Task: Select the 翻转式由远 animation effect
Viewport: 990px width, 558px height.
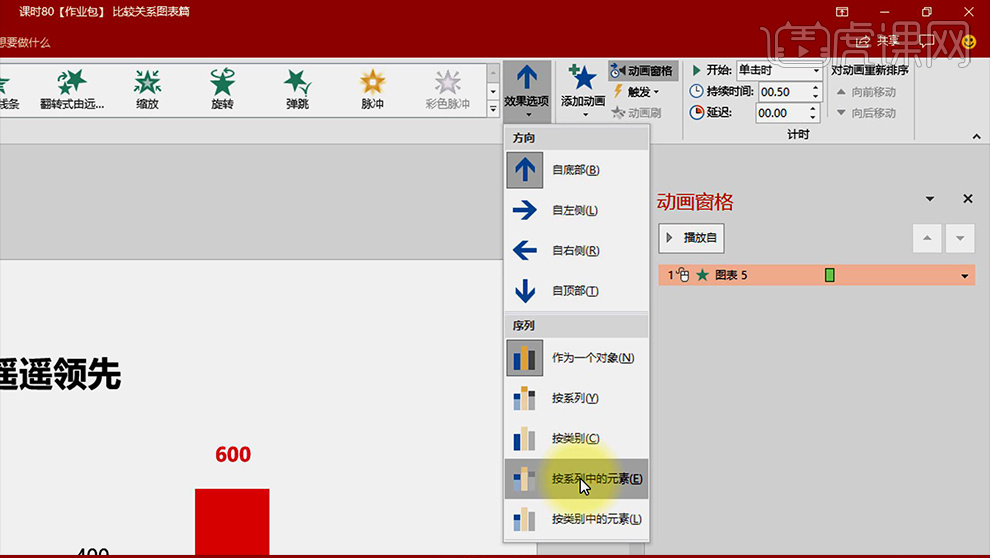Action: pos(71,90)
